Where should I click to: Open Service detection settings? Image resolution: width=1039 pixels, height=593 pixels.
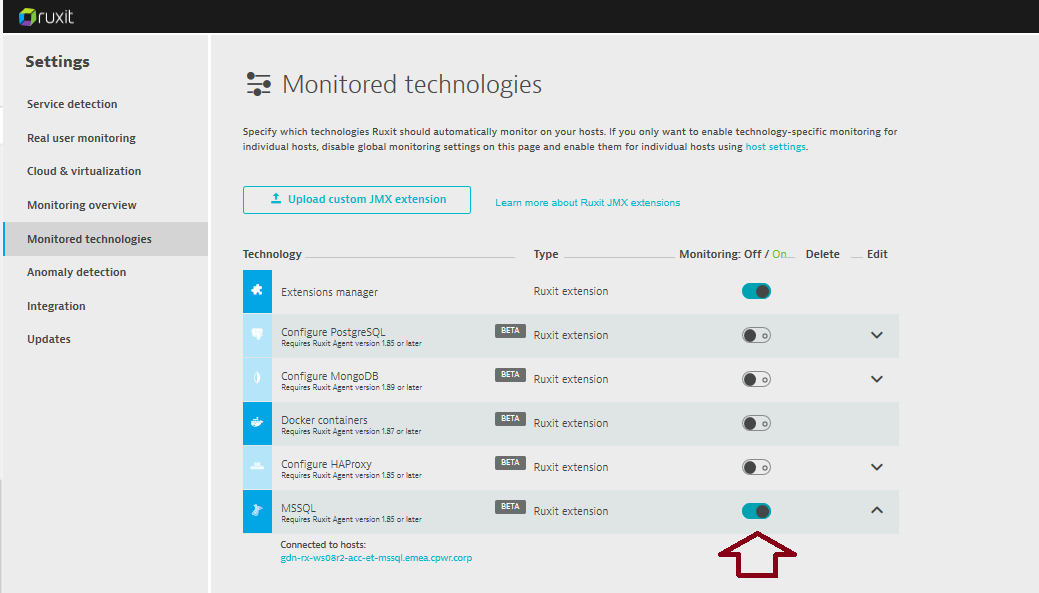[x=72, y=104]
